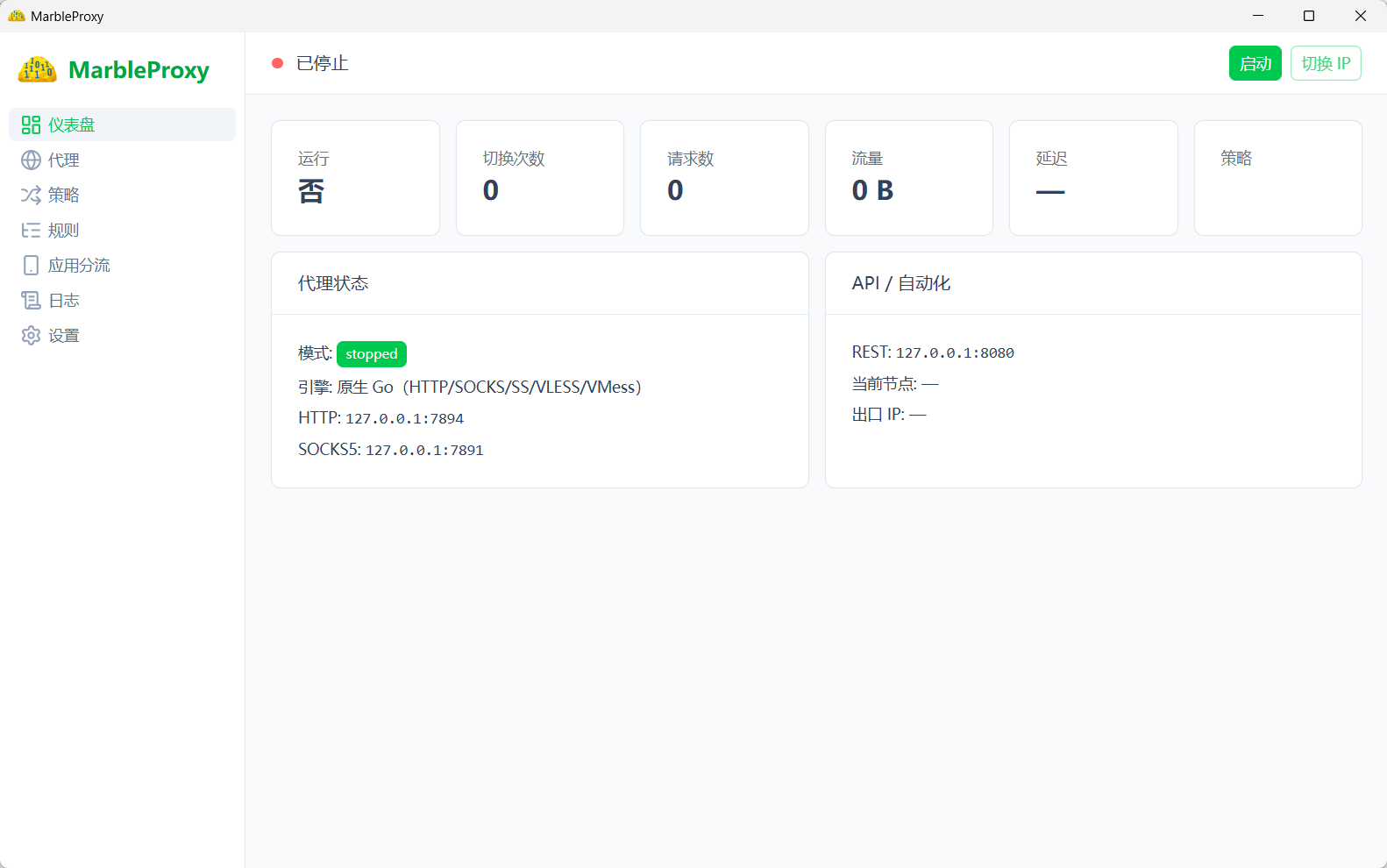This screenshot has height=868, width=1387.
Task: Start the proxy with 启动 button
Action: [x=1255, y=63]
